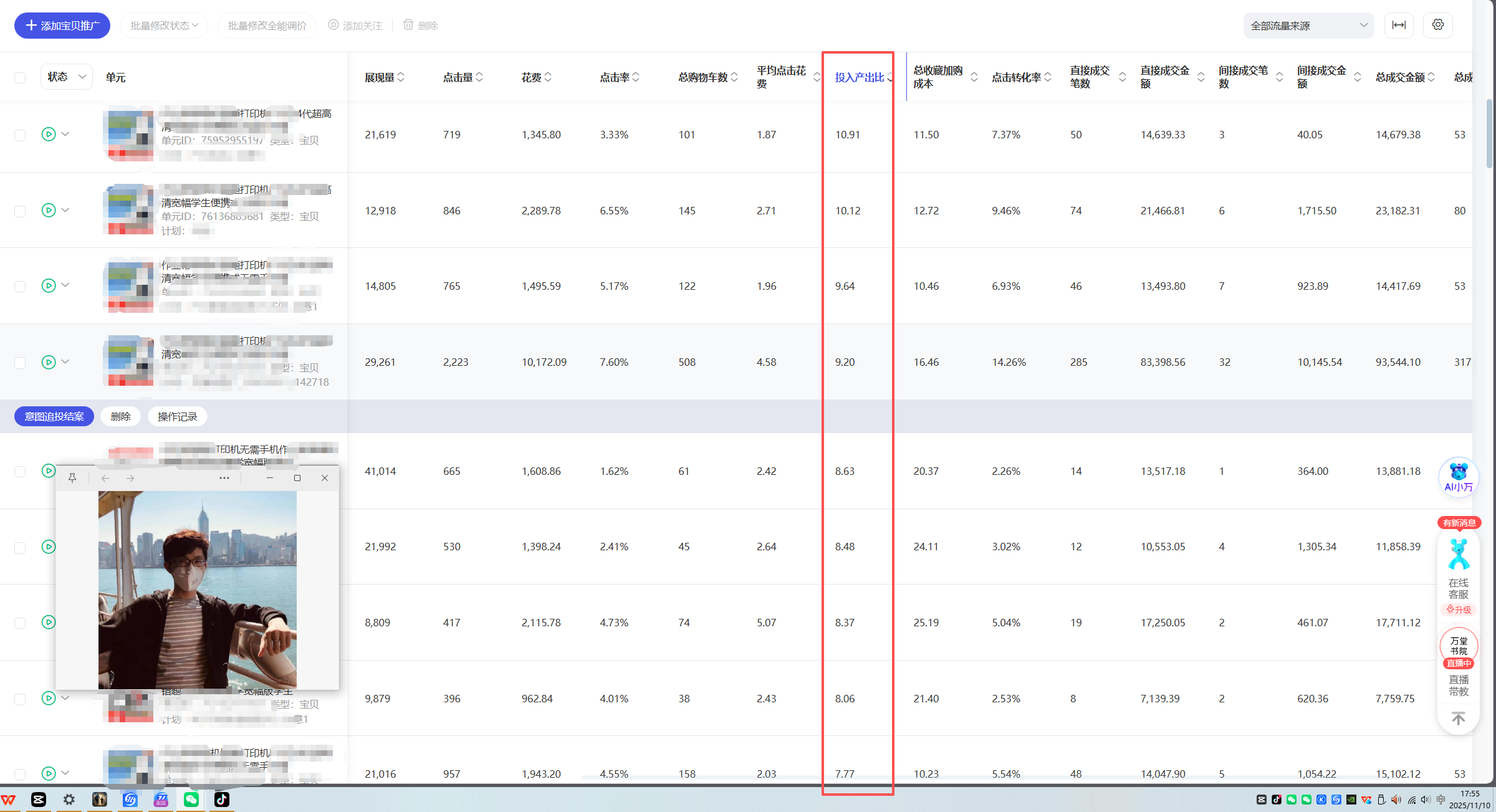Click the 添加宝贝推广 button
The width and height of the screenshot is (1496, 812).
coord(62,26)
